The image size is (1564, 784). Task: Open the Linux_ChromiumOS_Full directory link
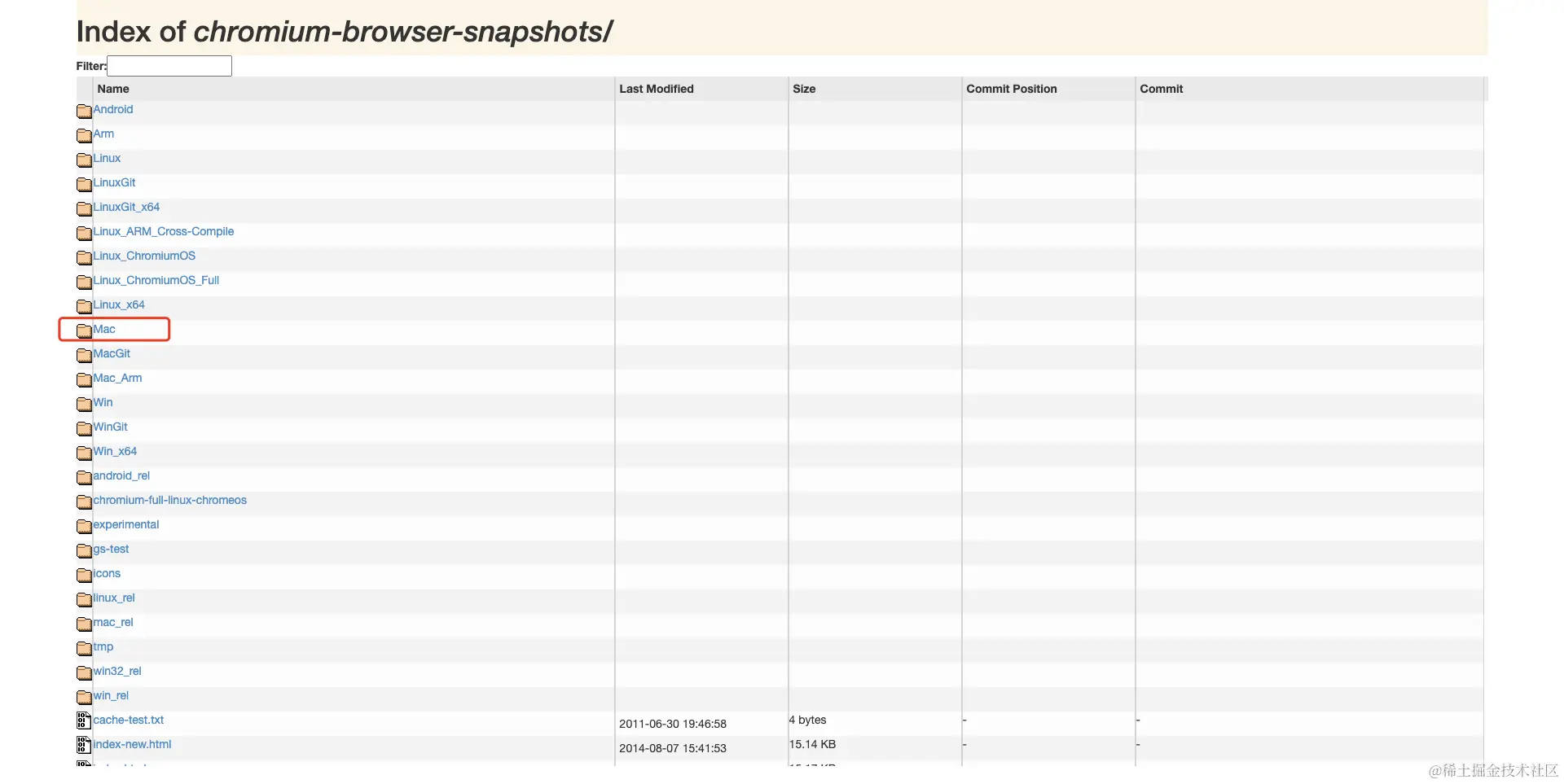(x=156, y=280)
